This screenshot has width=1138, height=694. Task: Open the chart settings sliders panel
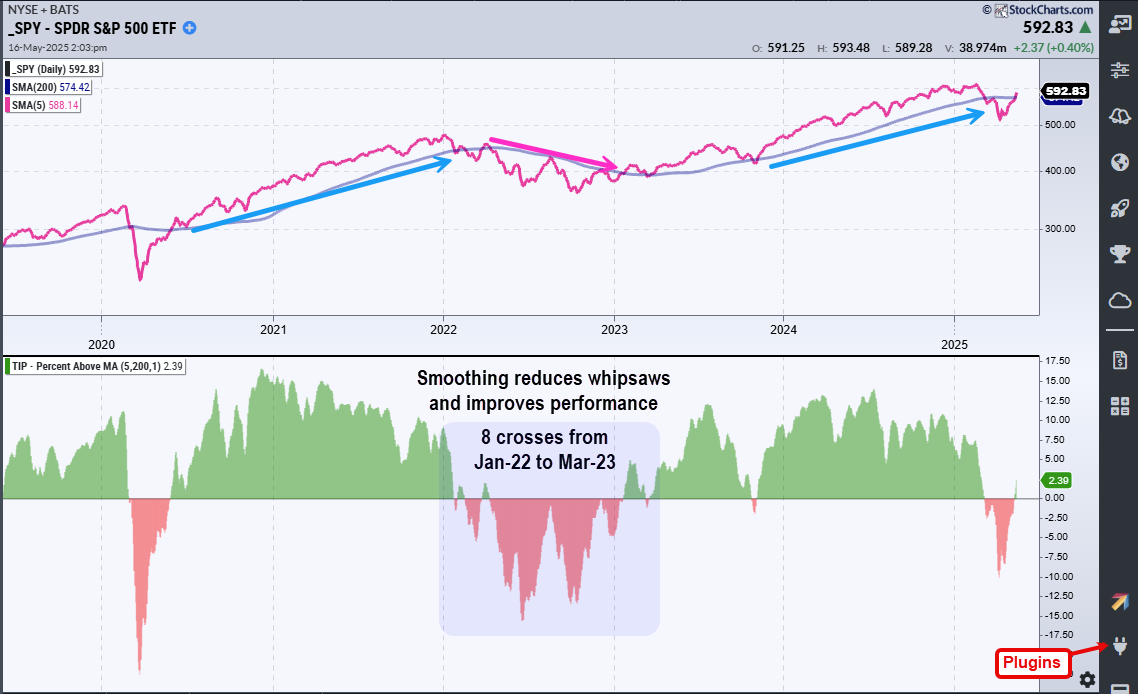point(1120,70)
